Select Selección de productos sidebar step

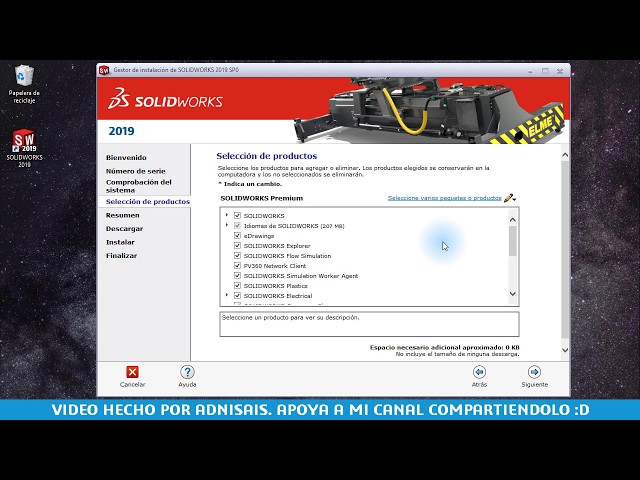[148, 202]
